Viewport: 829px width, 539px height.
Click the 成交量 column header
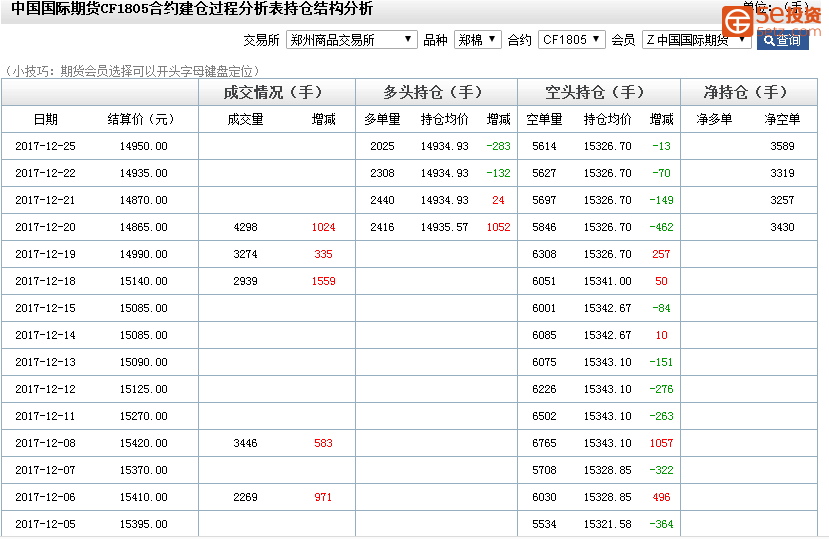[245, 120]
